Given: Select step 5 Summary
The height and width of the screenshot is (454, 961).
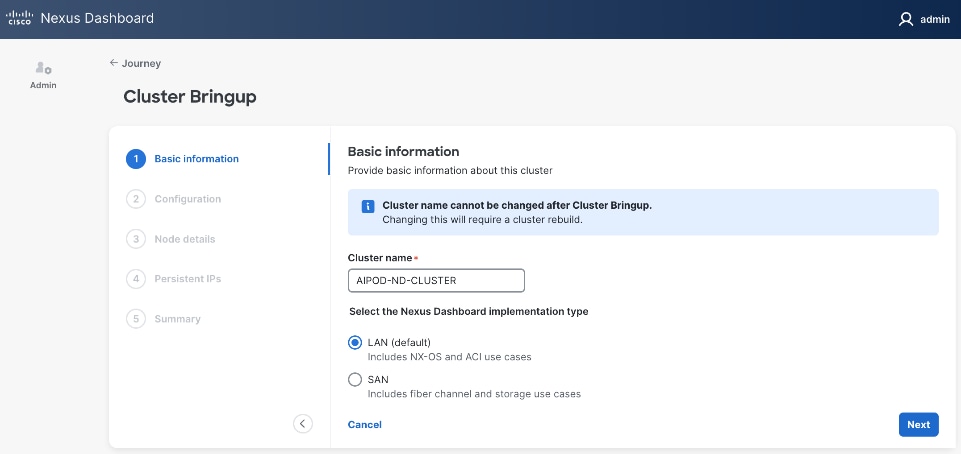Looking at the screenshot, I should 164,319.
